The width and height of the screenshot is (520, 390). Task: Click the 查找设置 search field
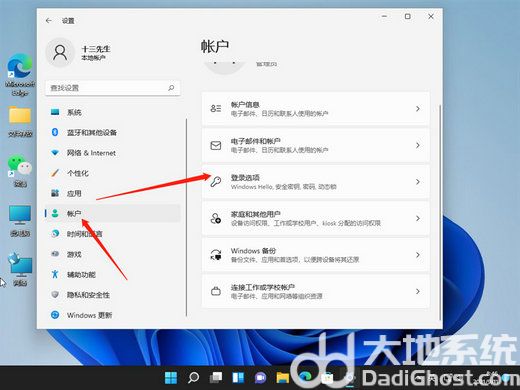point(113,88)
